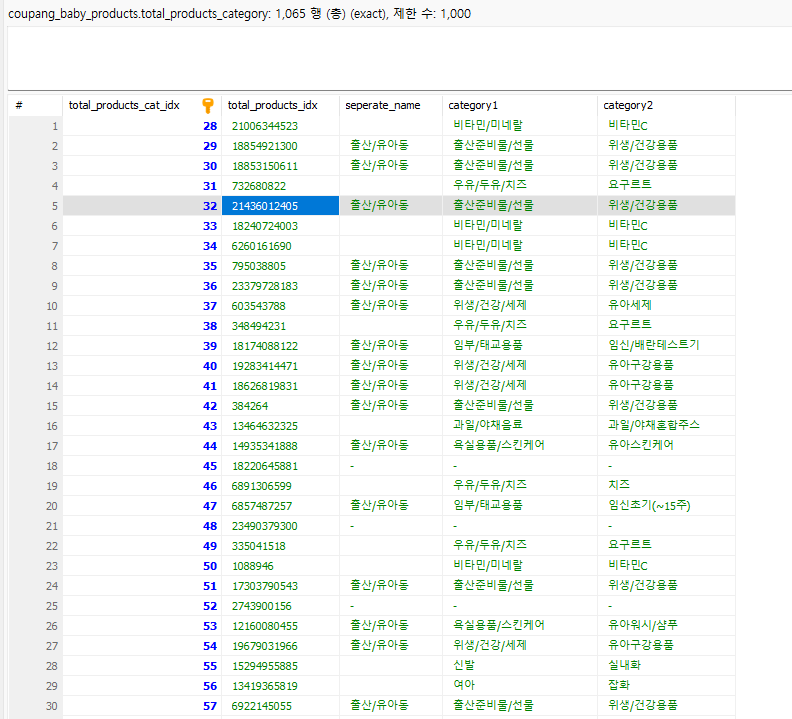The height and width of the screenshot is (719, 792).
Task: Click 치즈 category2 cell in row 19
Action: (x=666, y=485)
